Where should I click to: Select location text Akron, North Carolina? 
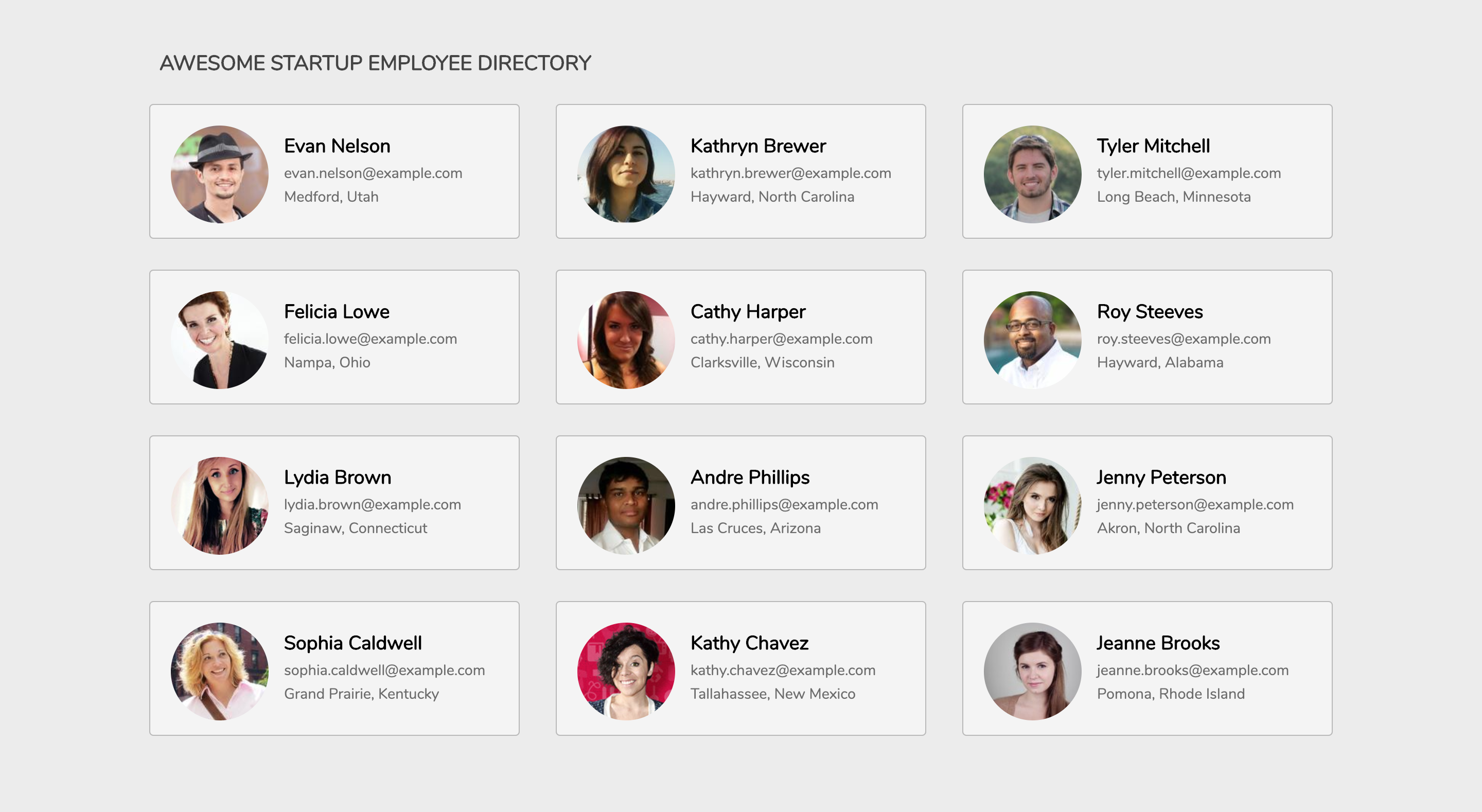1169,528
